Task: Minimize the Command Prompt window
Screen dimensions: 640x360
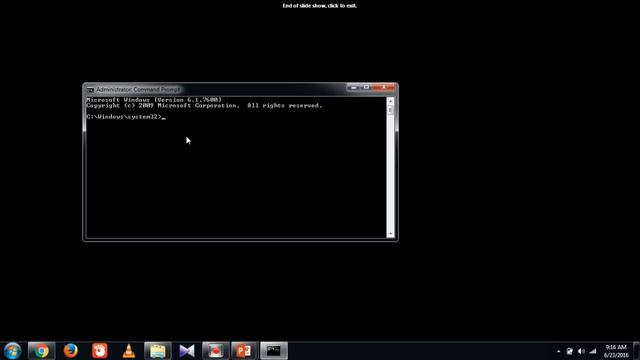Action: pyautogui.click(x=353, y=87)
